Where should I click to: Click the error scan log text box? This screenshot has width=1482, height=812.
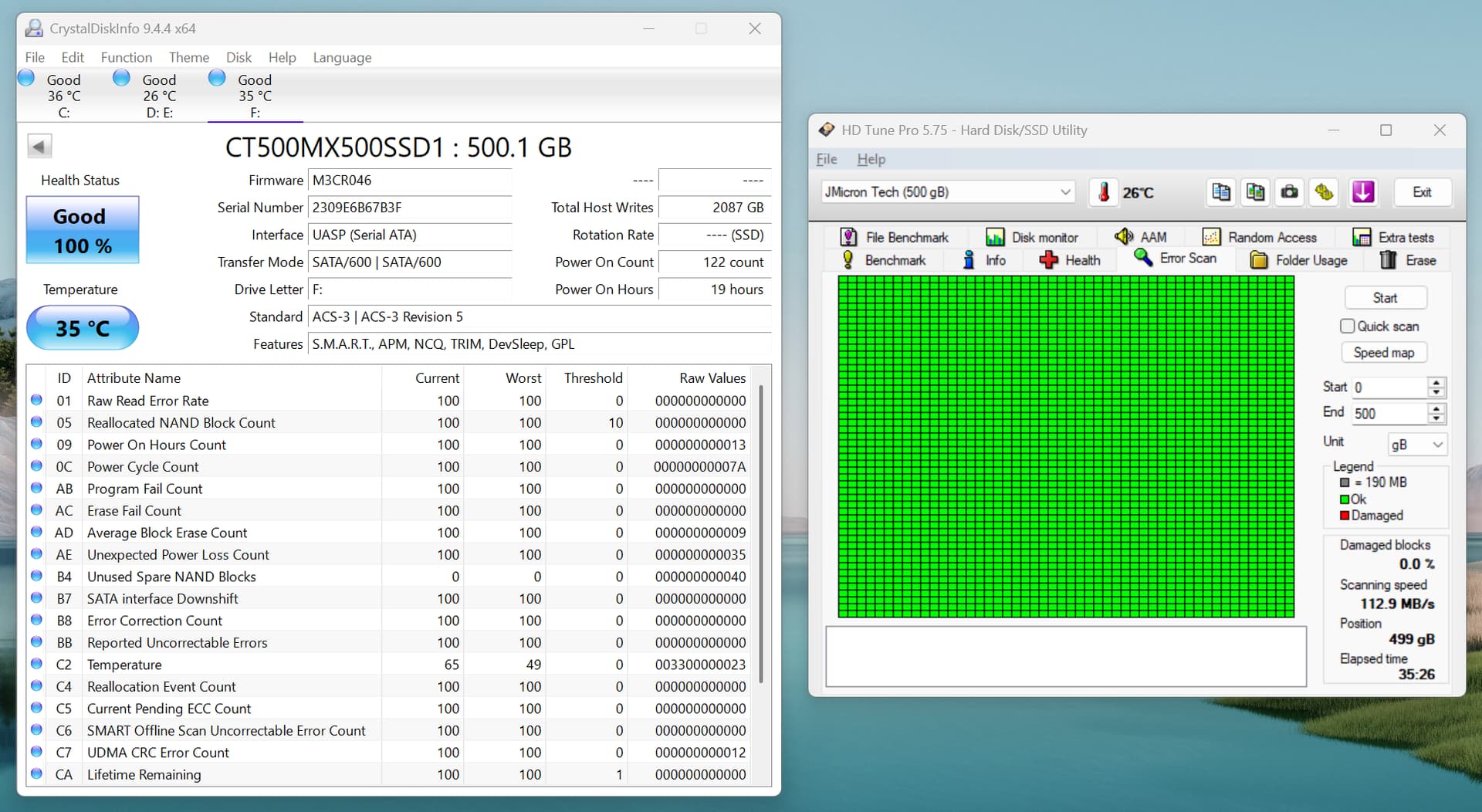pyautogui.click(x=1066, y=656)
